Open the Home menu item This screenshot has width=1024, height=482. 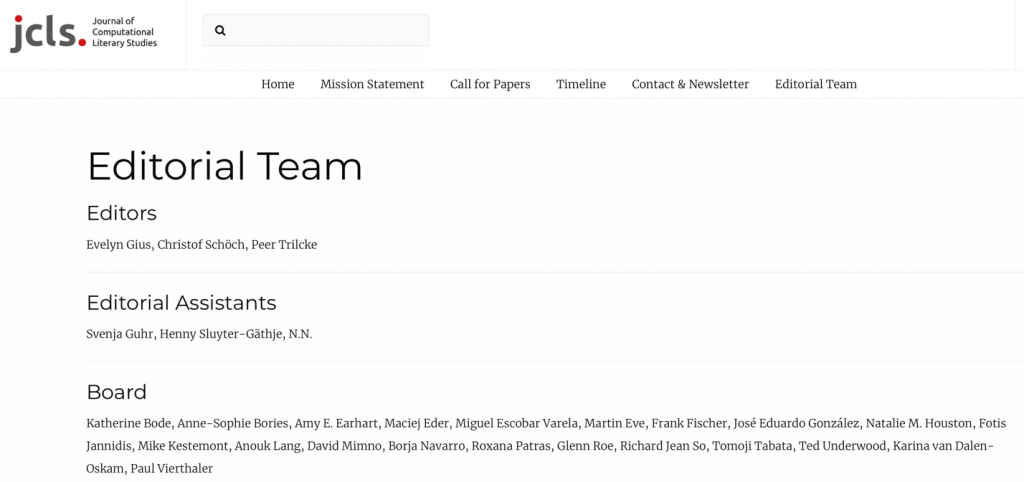278,84
